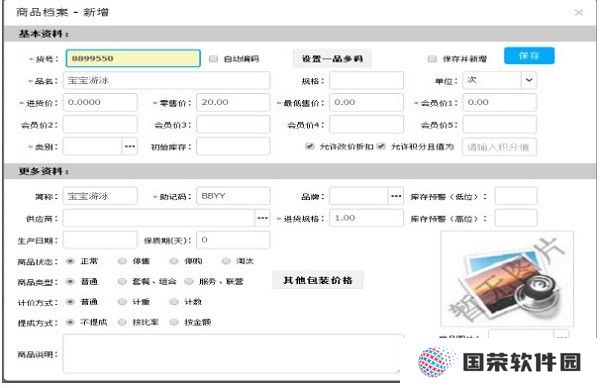
Task: Click the 规格 specification field
Action: pyautogui.click(x=366, y=80)
